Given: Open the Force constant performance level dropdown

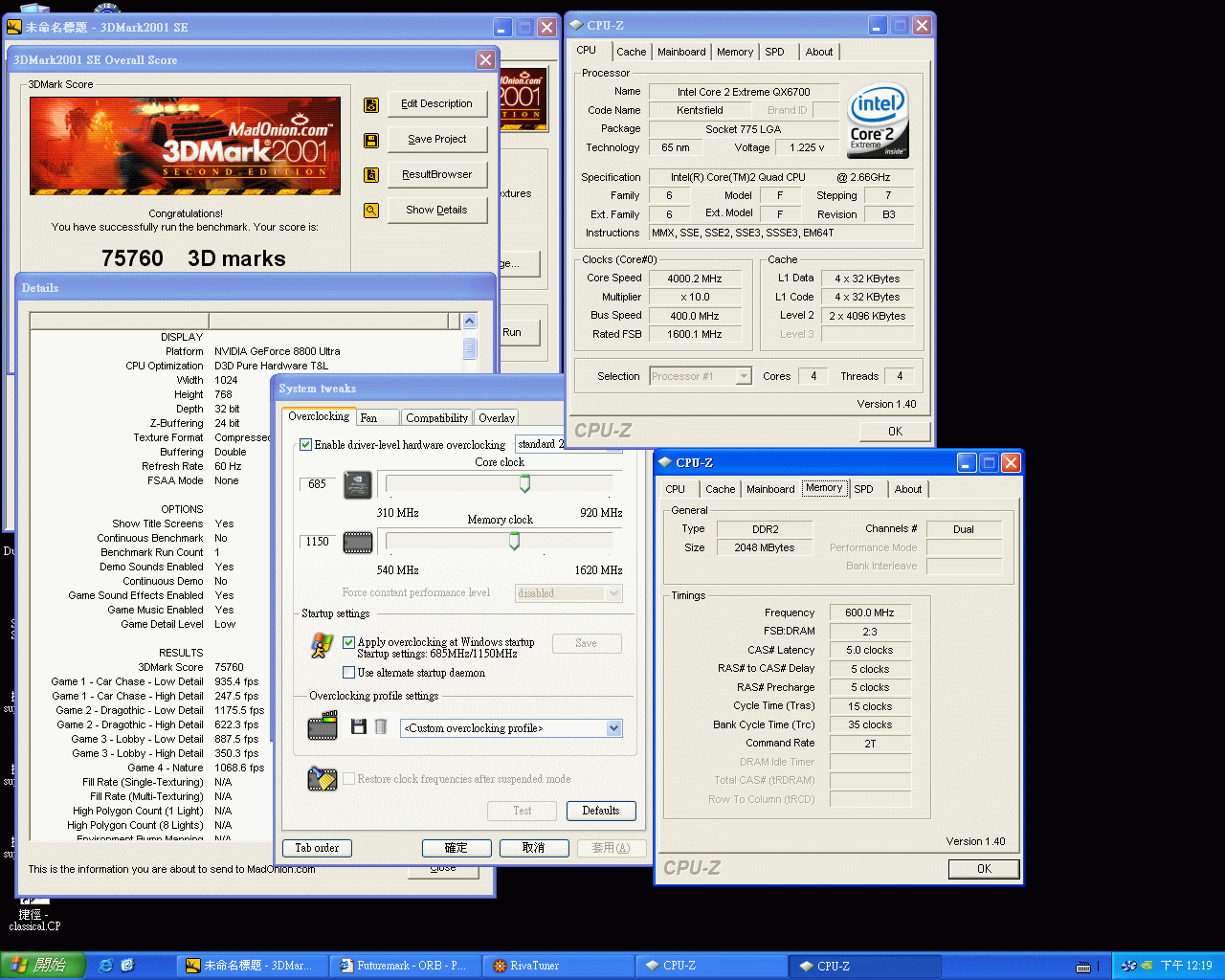Looking at the screenshot, I should (x=614, y=593).
